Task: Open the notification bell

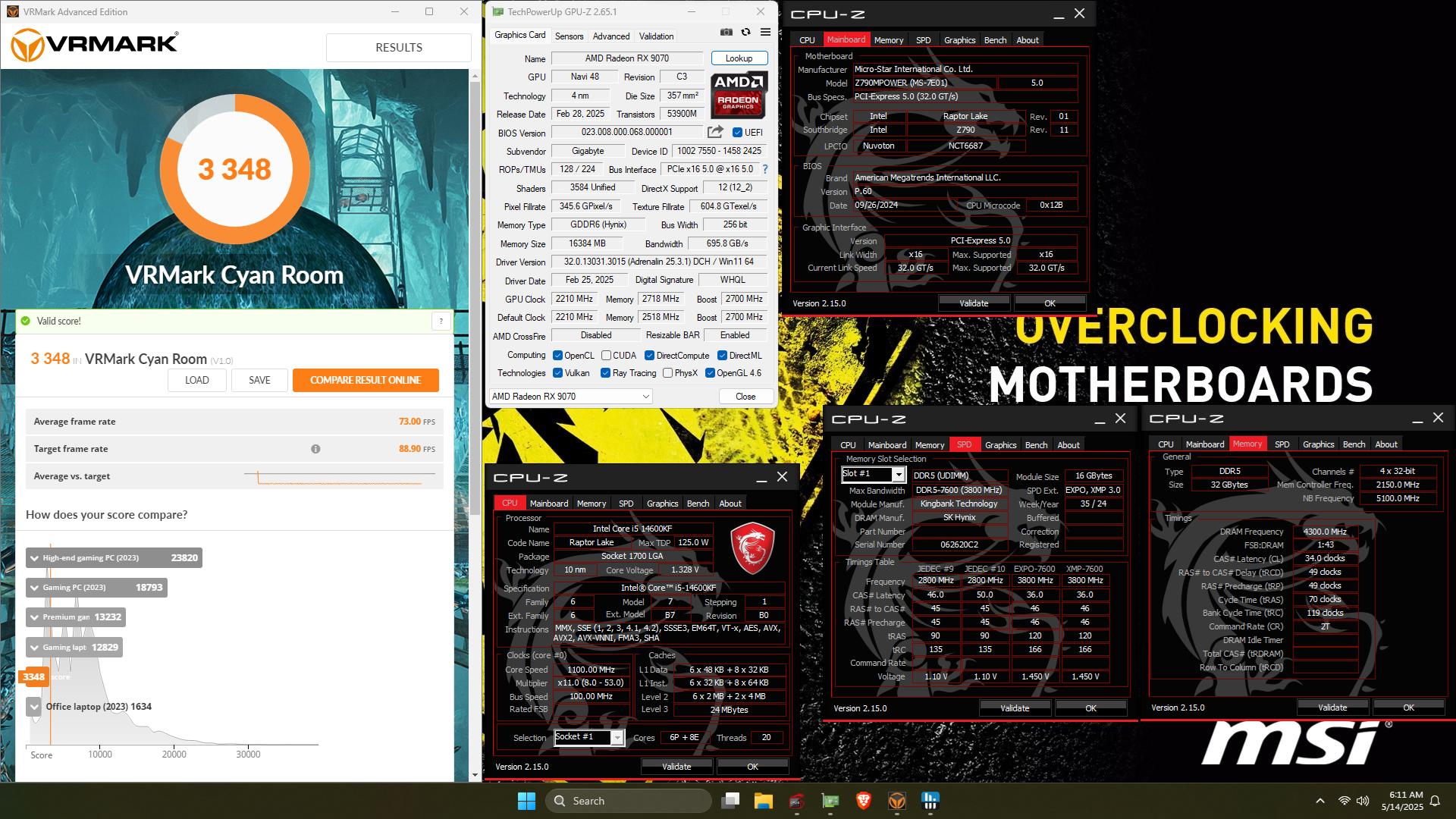Action: 1435,801
